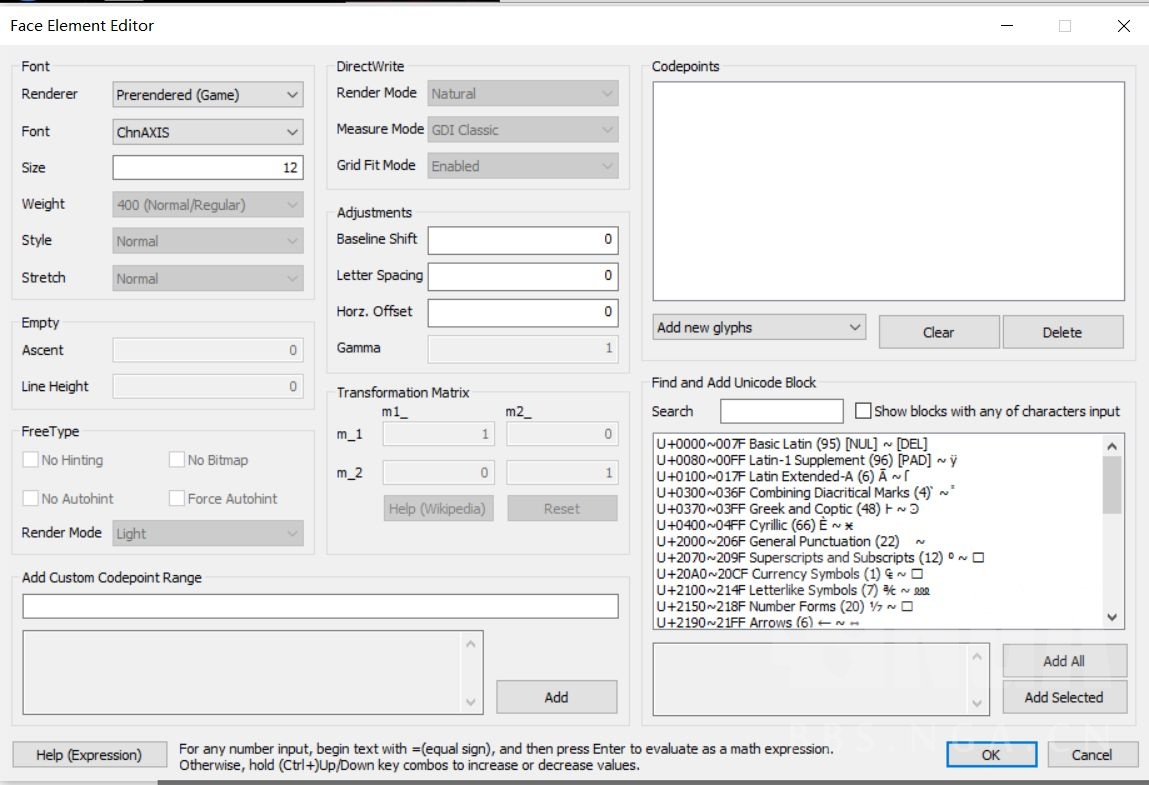Confirm with the OK button
The height and width of the screenshot is (785, 1149).
[x=990, y=755]
